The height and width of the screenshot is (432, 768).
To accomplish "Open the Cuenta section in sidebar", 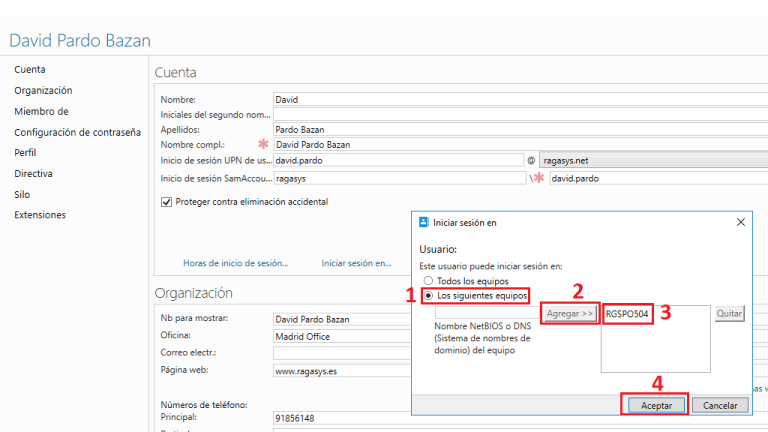I will [30, 69].
